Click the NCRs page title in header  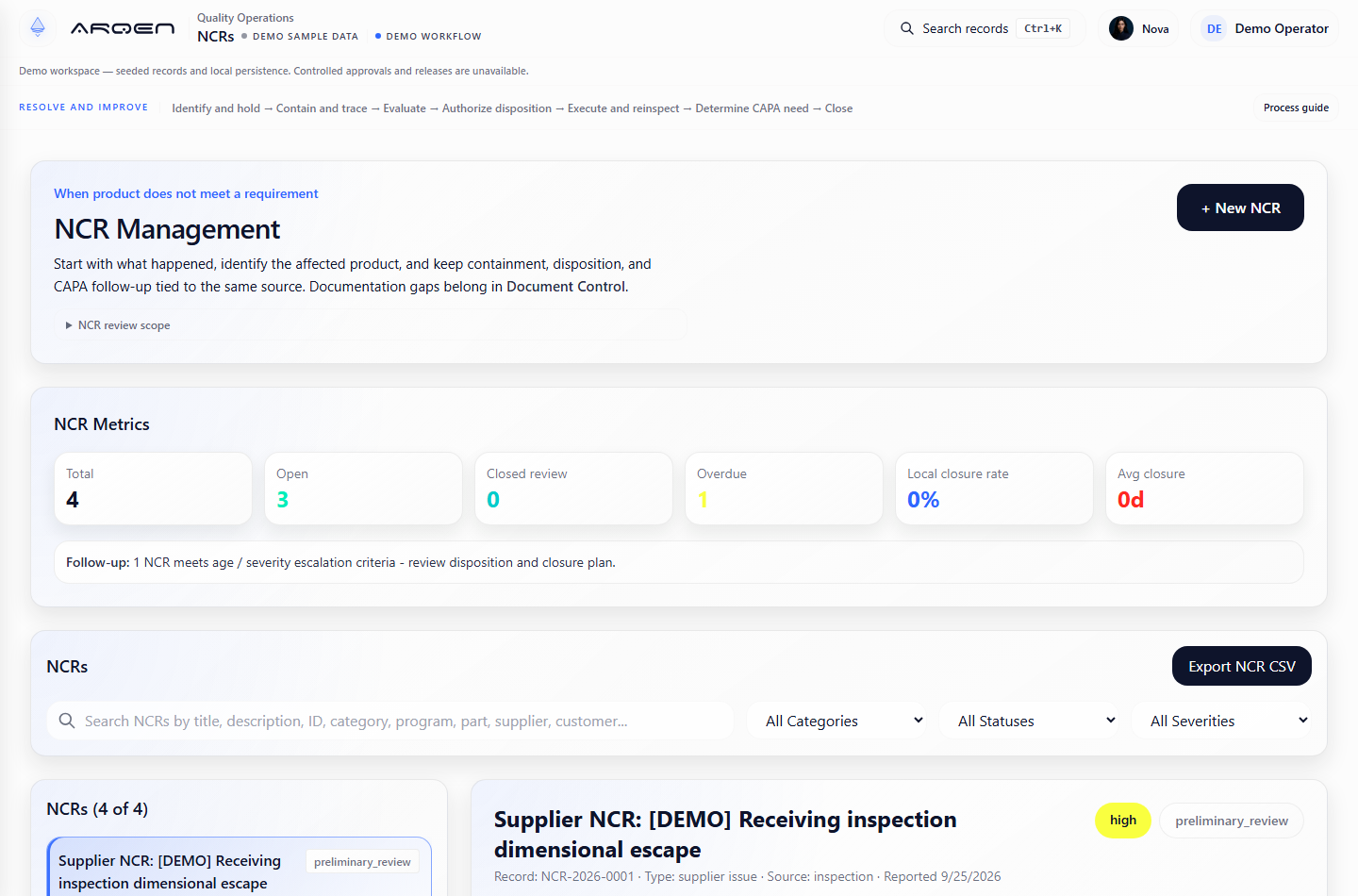click(216, 37)
